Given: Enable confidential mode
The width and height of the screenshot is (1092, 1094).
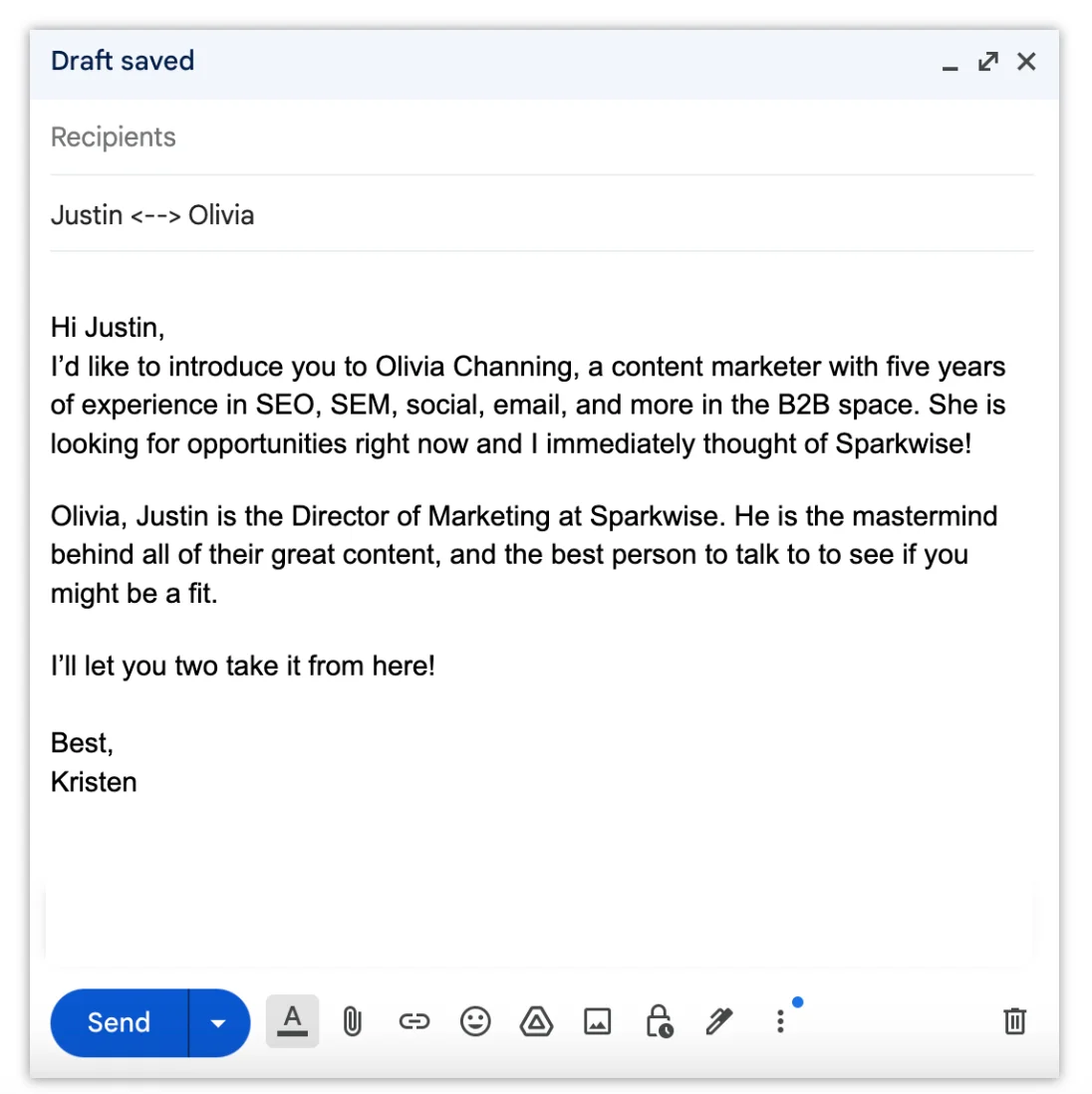Looking at the screenshot, I should pos(659,1021).
